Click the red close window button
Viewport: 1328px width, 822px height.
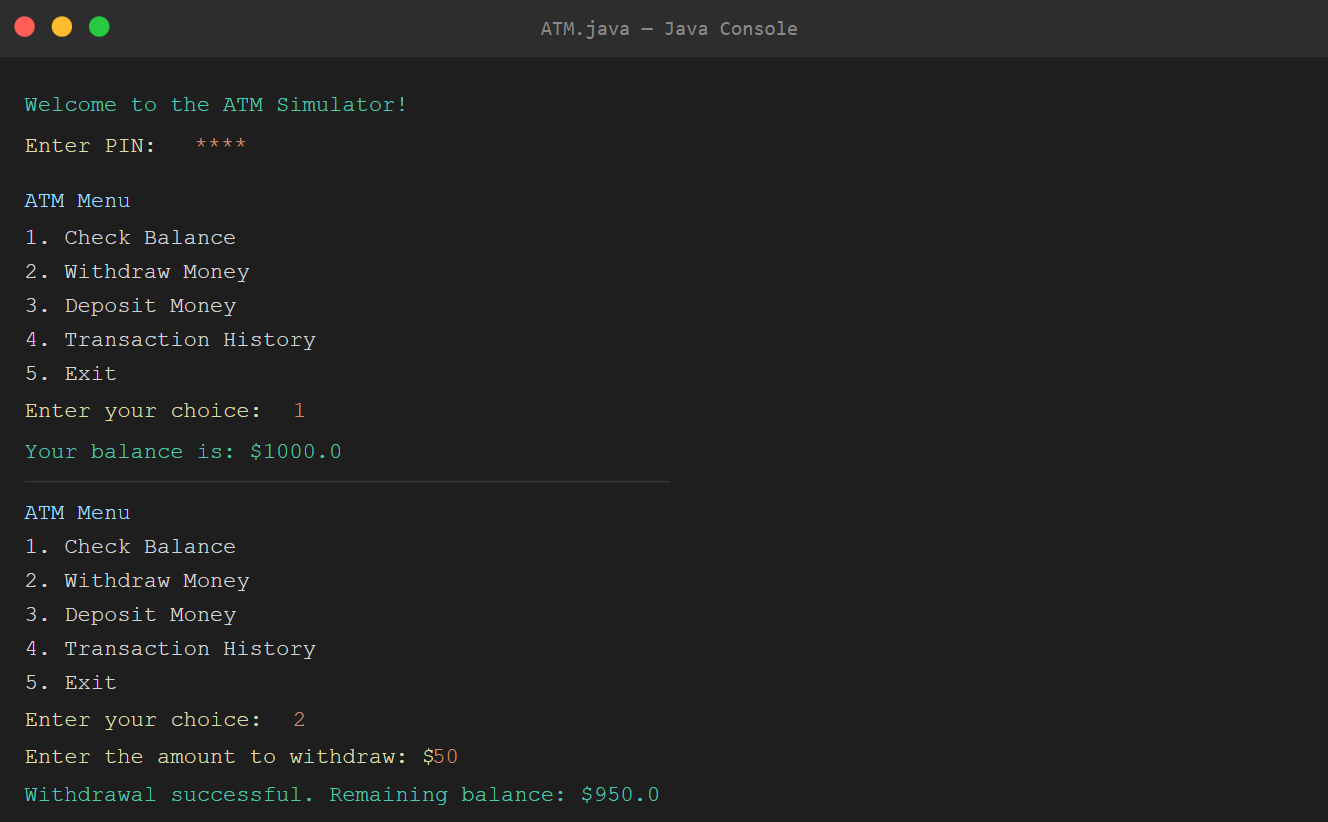[25, 27]
